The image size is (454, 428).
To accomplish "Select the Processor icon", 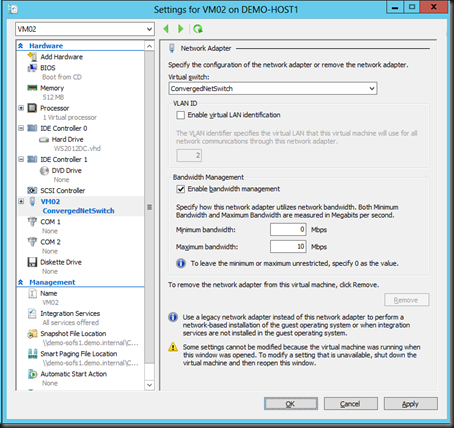I will pyautogui.click(x=32, y=108).
